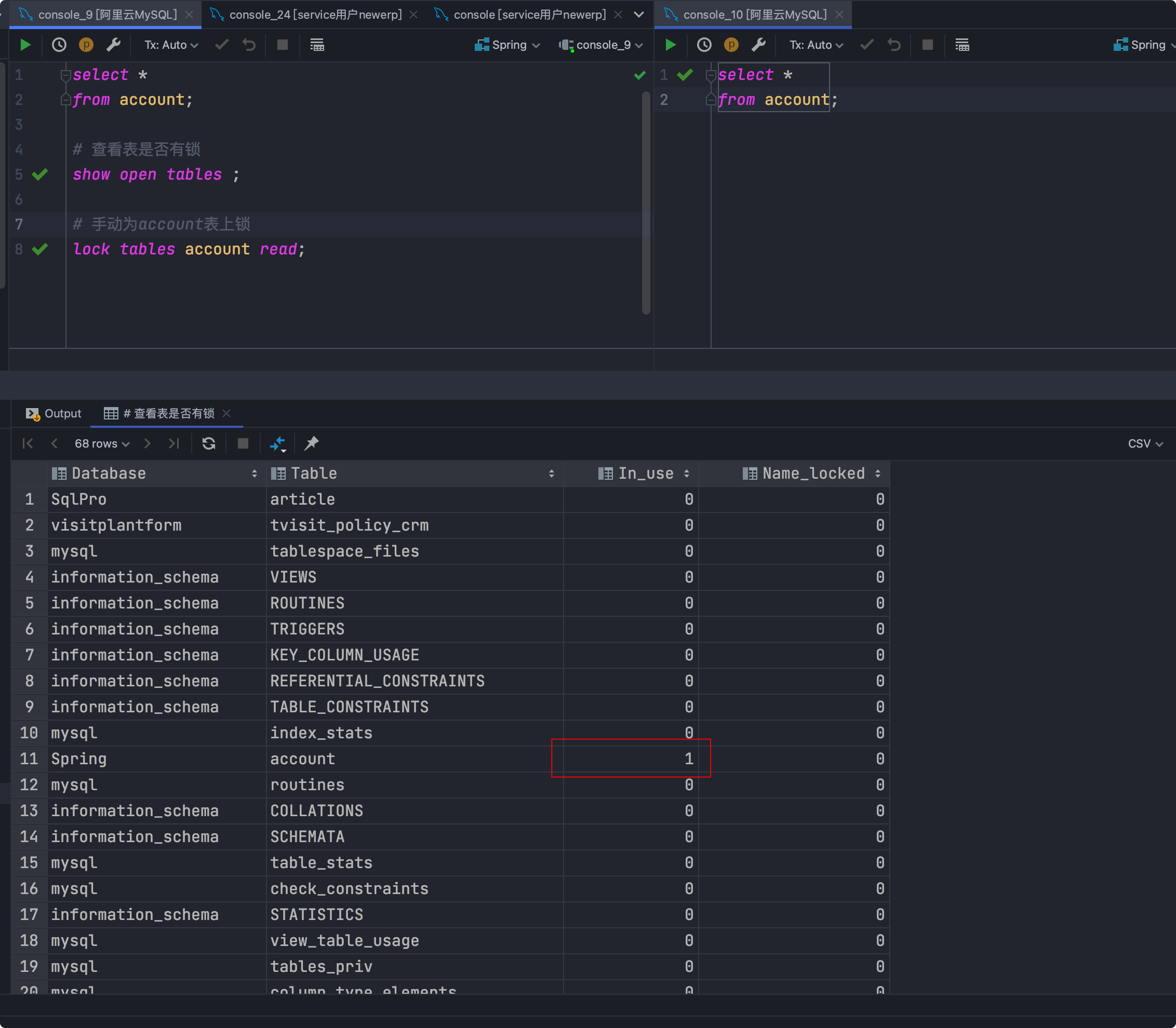1176x1028 pixels.
Task: Sort by the Database column header
Action: coord(109,474)
